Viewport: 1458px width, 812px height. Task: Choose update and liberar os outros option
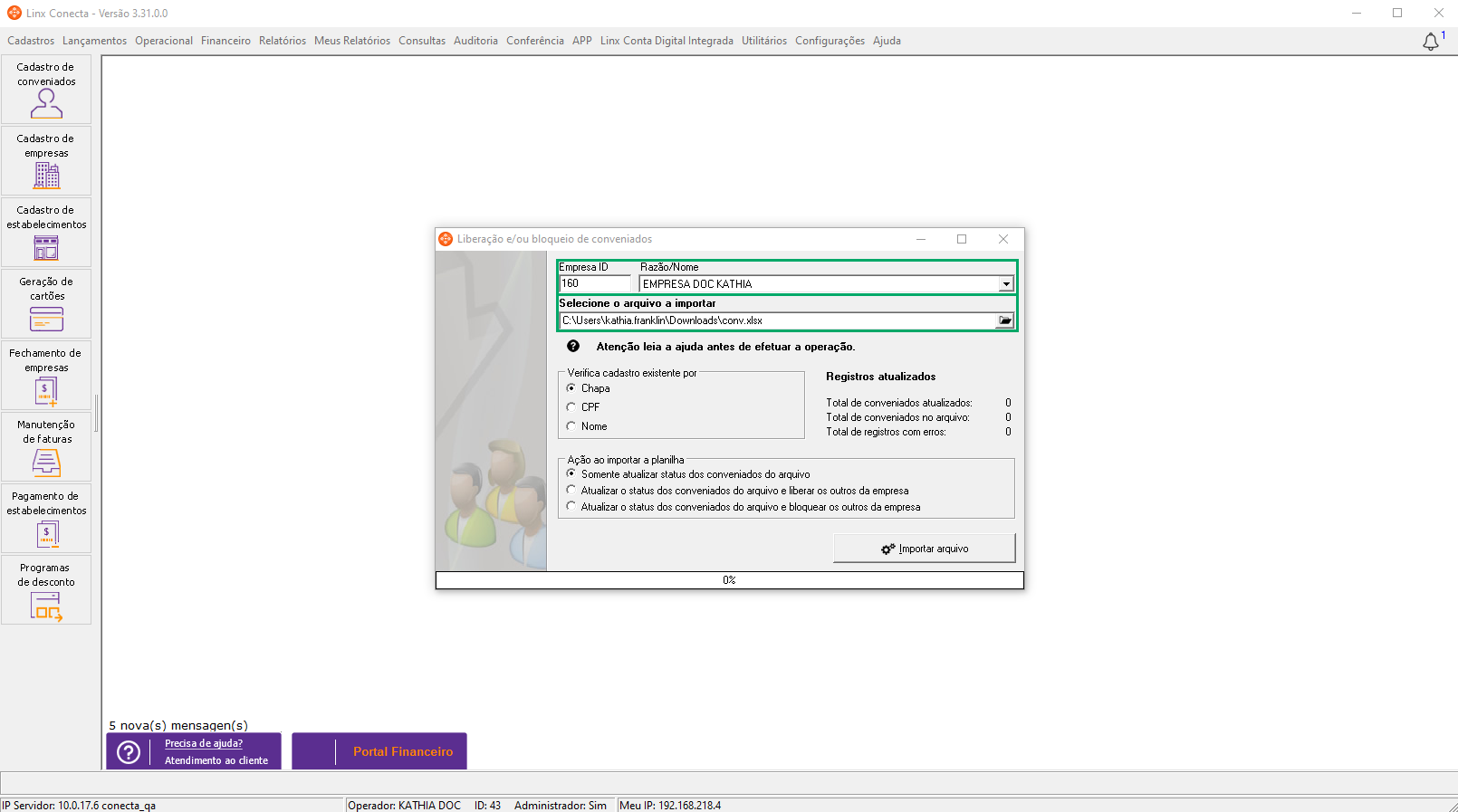571,490
